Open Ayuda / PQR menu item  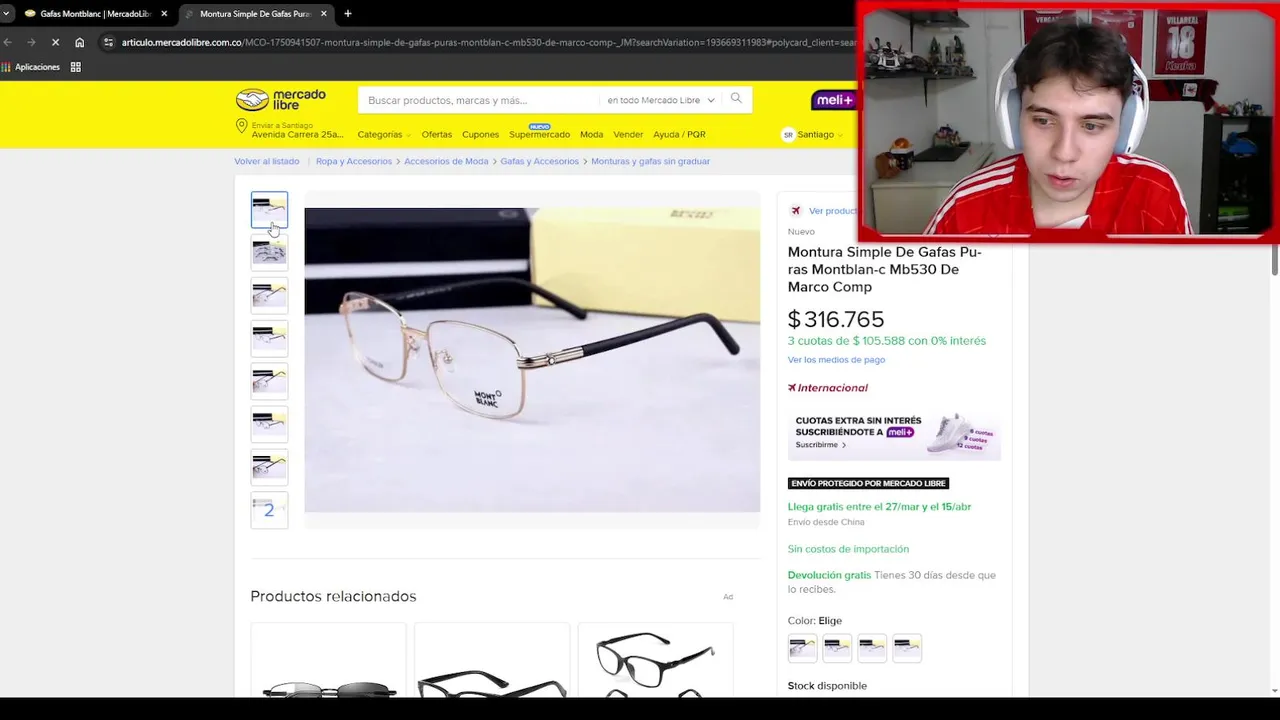click(679, 134)
